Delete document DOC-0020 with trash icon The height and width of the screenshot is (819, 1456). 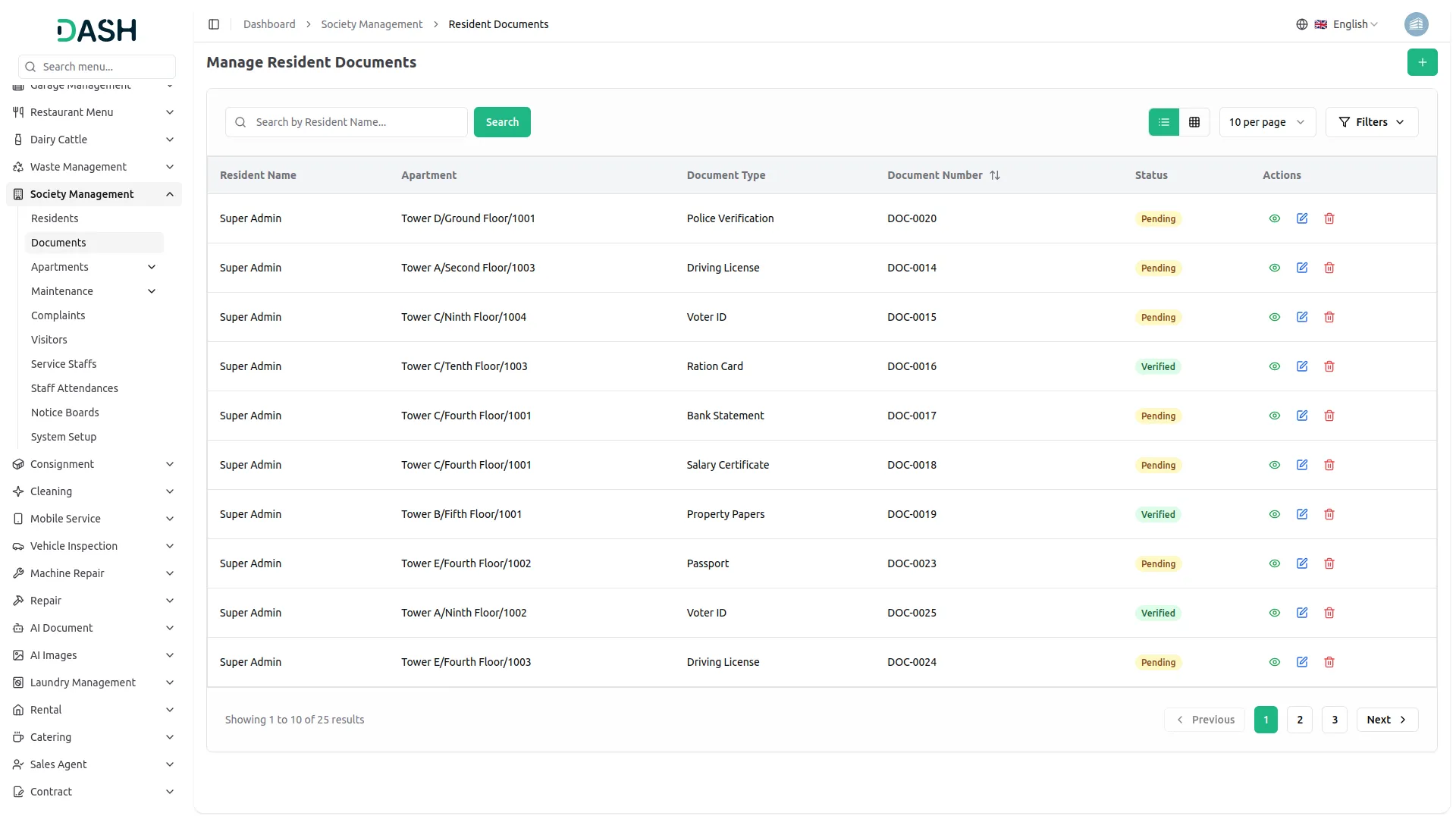[x=1329, y=218]
